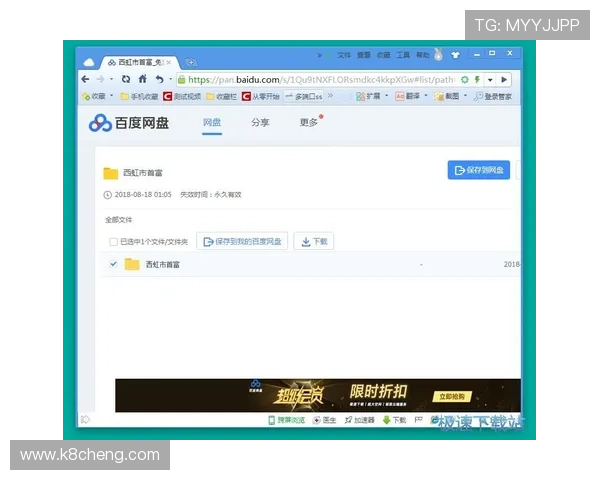Click the green lock icon in address bar
The width and height of the screenshot is (600, 480).
182,80
